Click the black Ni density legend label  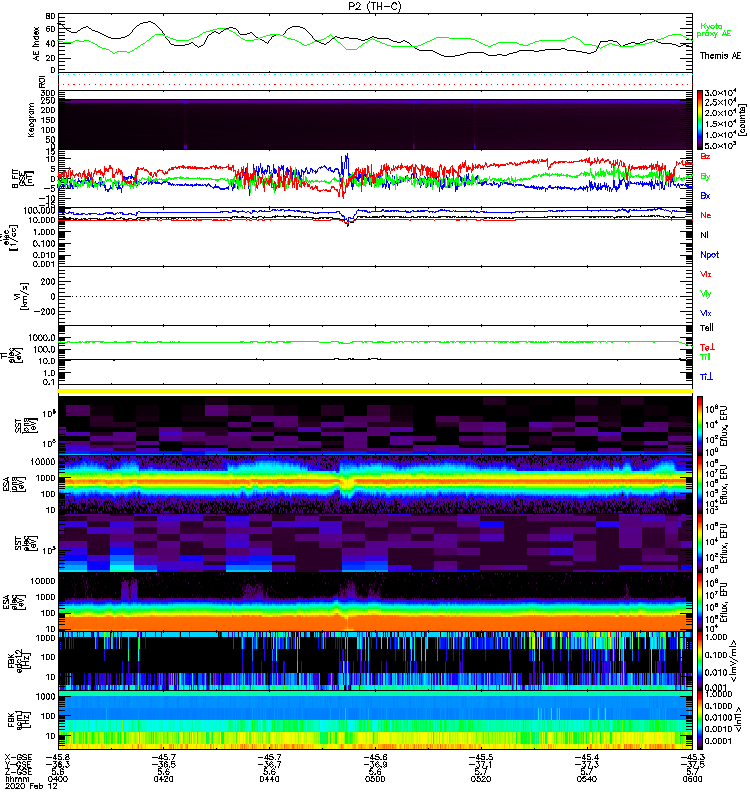click(x=705, y=235)
